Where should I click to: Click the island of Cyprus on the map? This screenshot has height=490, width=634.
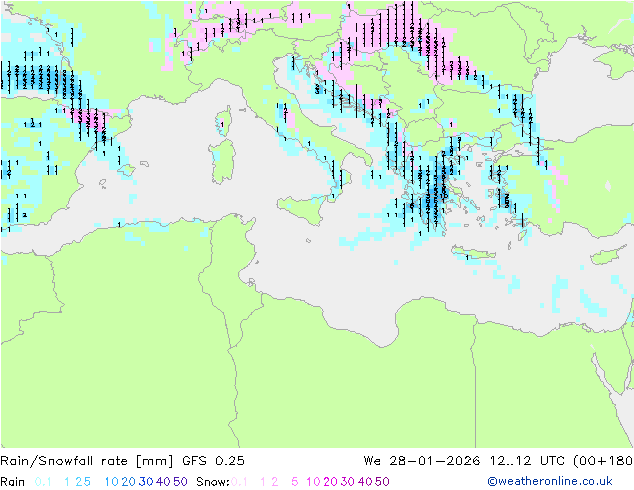pos(607,256)
